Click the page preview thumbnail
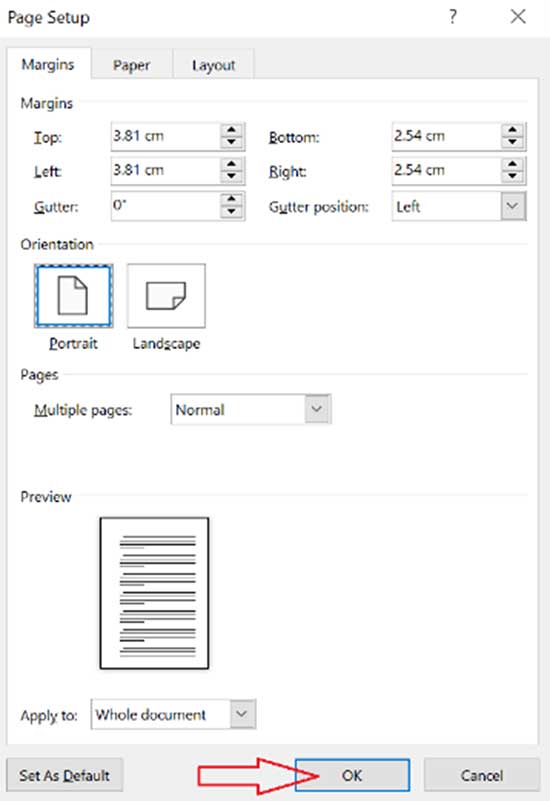Screen dimensions: 550x801 coord(154,593)
